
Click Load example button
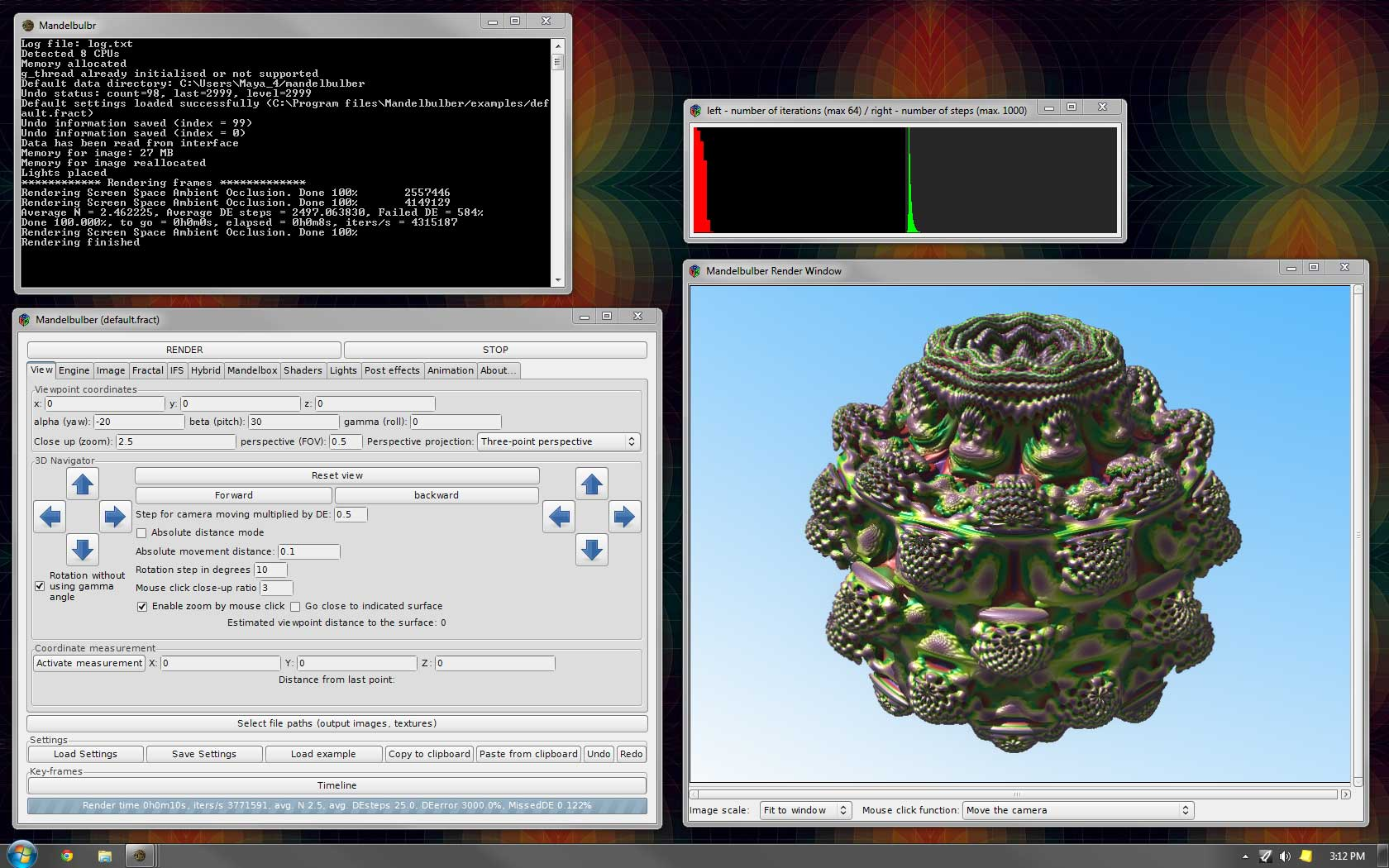click(x=323, y=754)
